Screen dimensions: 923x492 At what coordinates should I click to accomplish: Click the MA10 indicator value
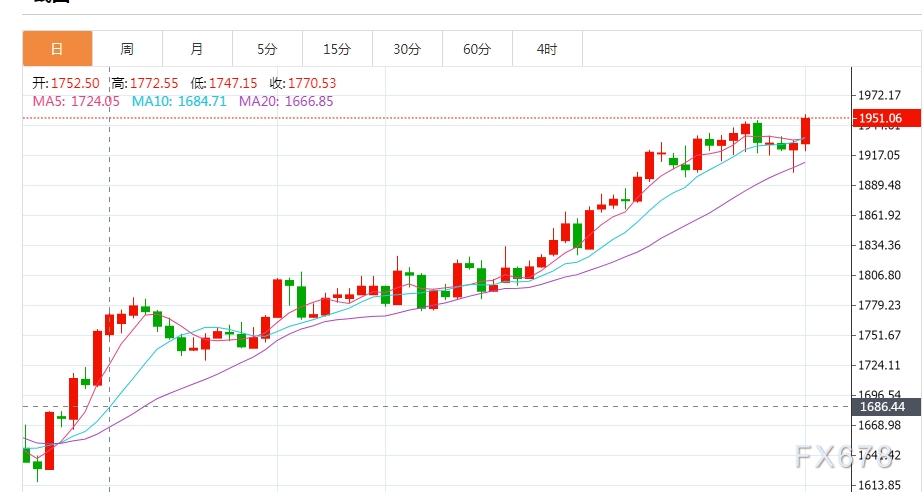point(179,101)
